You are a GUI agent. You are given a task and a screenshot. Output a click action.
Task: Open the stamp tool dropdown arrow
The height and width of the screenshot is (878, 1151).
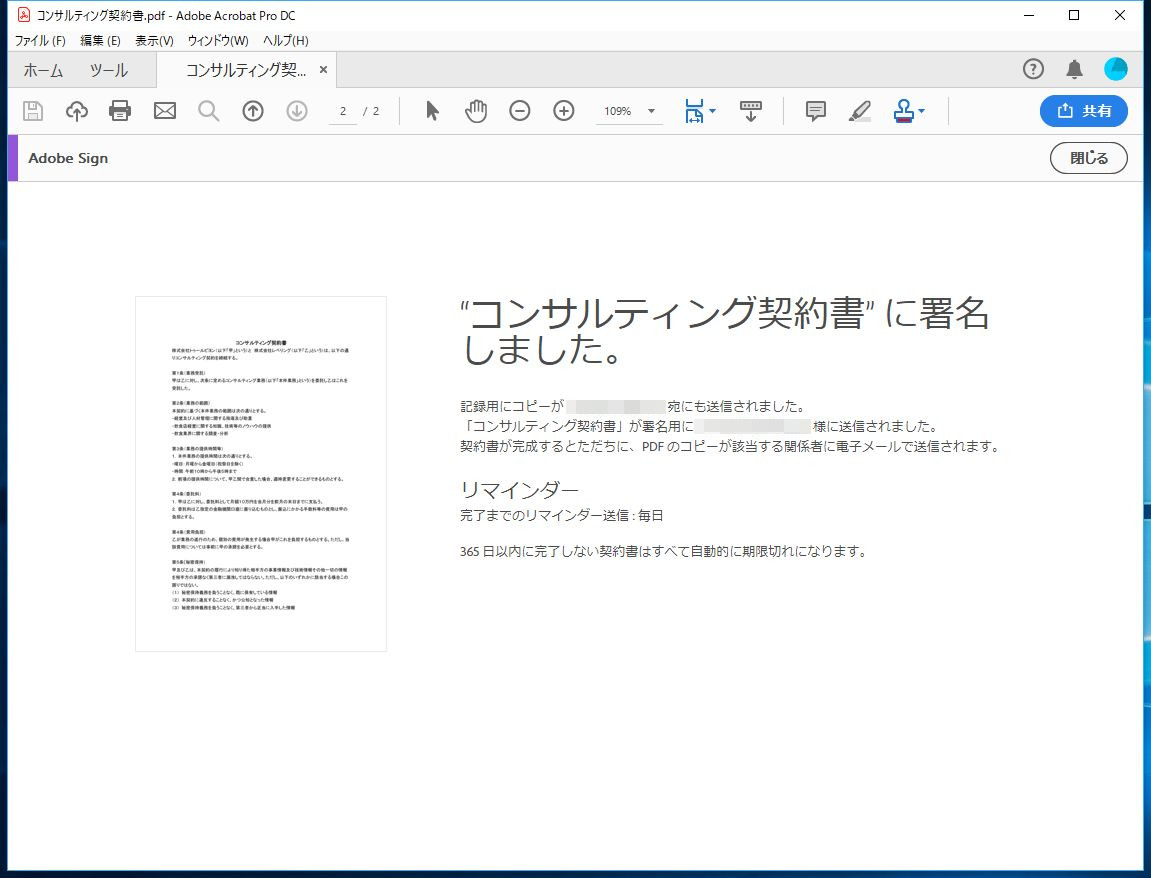coord(921,111)
